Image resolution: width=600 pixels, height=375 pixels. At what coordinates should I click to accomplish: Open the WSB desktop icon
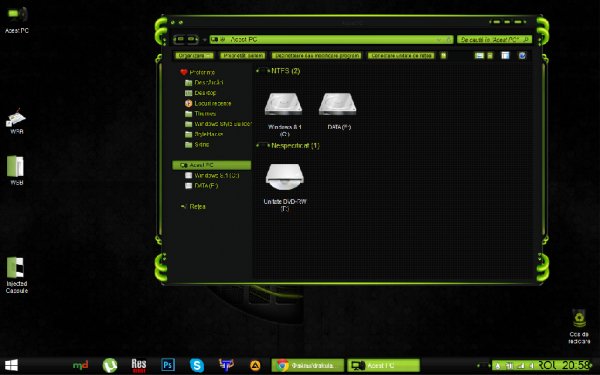16,170
